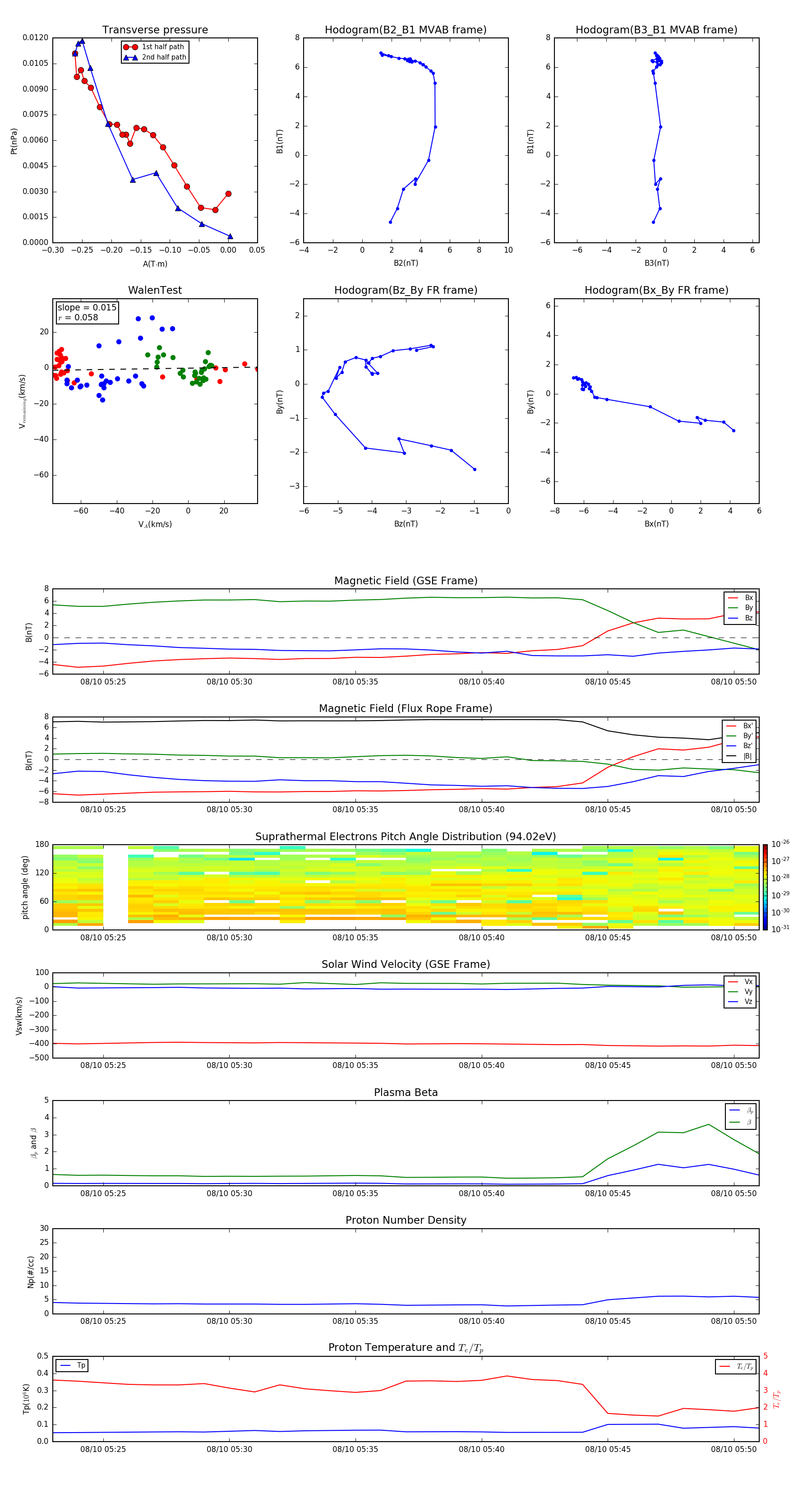
Task: Click the 'Solar Wind Velocity (GSE Frame)' title
Action: (406, 964)
